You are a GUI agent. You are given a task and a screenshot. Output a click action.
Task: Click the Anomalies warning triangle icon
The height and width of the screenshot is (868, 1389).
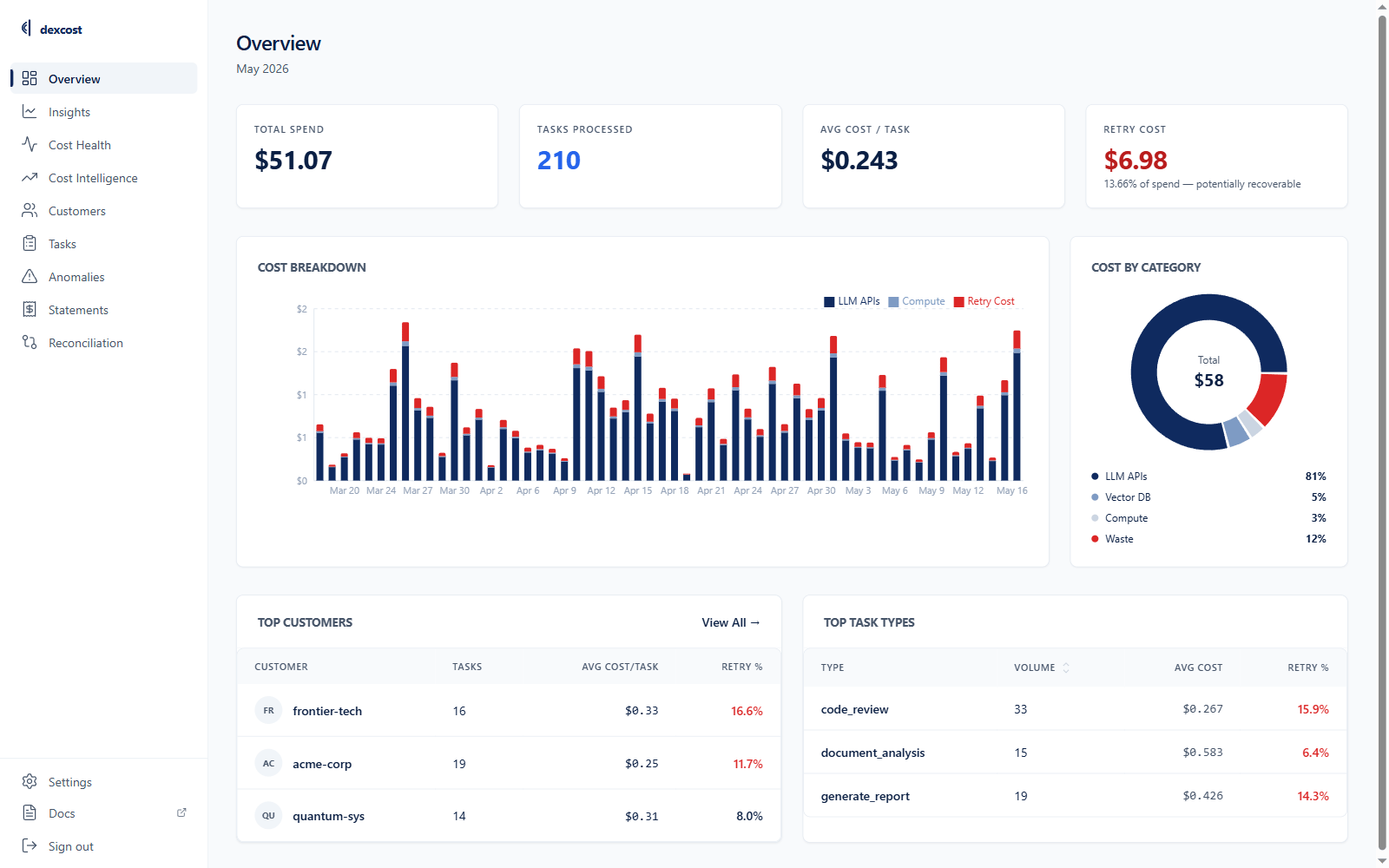click(30, 276)
